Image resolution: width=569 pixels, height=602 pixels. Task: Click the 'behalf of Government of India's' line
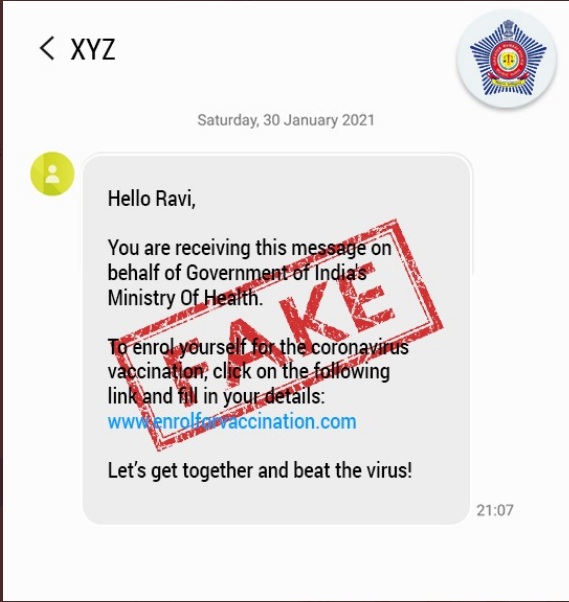point(237,273)
